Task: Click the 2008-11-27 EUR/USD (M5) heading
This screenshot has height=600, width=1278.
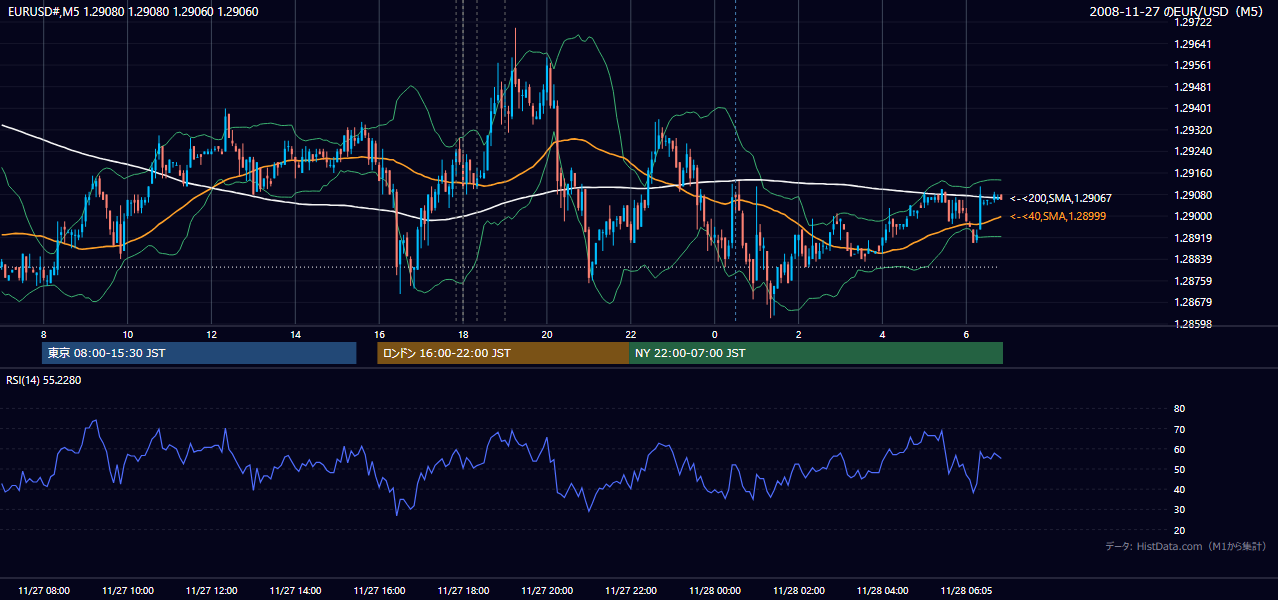Action: pos(1178,12)
